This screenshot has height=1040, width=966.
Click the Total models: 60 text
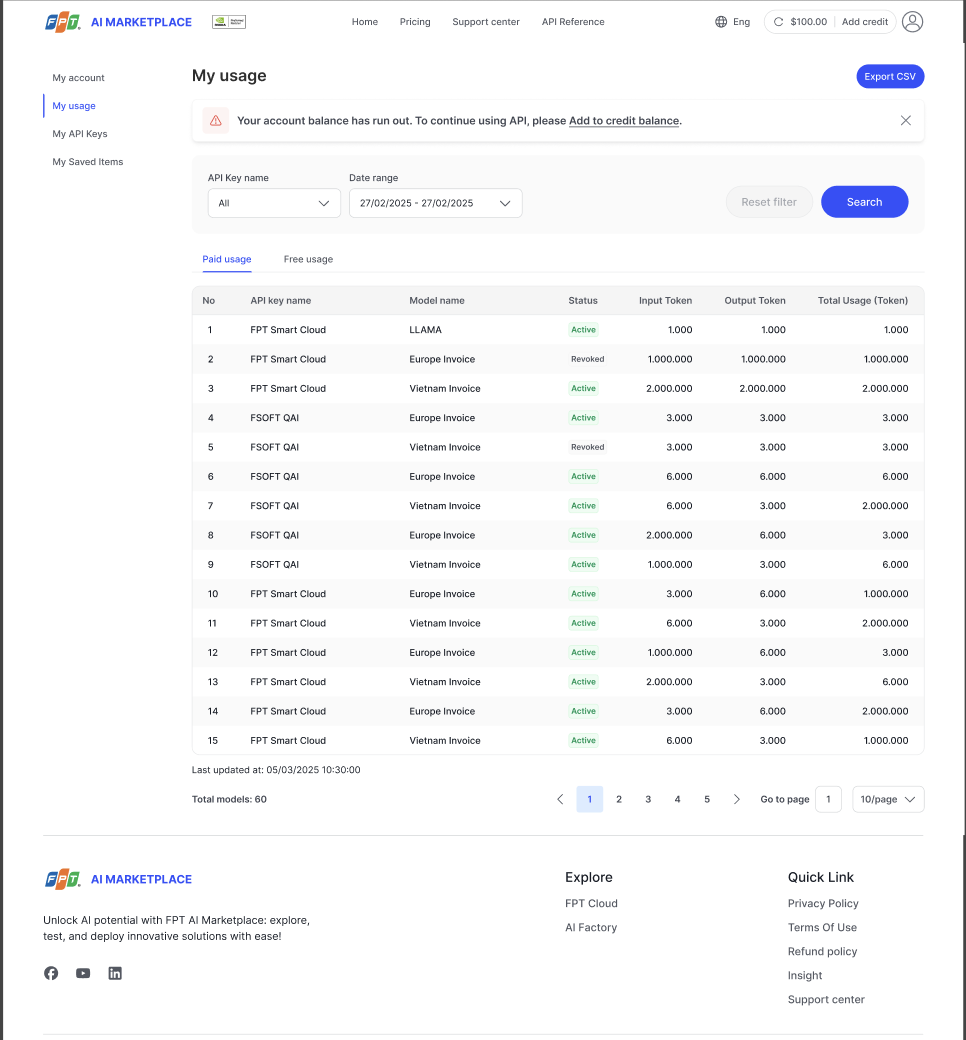229,799
